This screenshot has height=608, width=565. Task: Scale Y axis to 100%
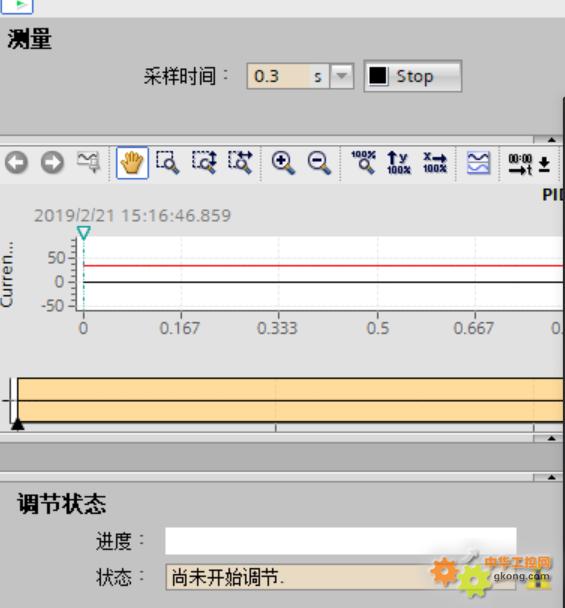[x=399, y=162]
